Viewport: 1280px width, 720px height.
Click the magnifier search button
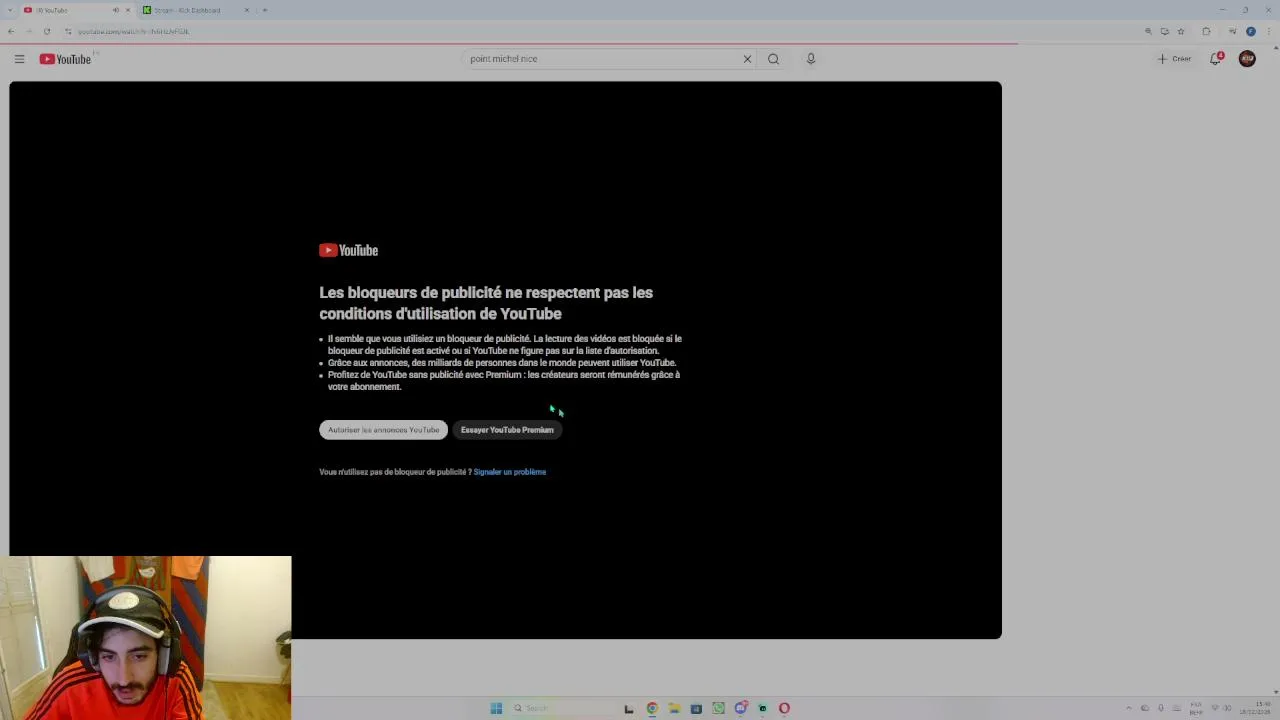(773, 59)
